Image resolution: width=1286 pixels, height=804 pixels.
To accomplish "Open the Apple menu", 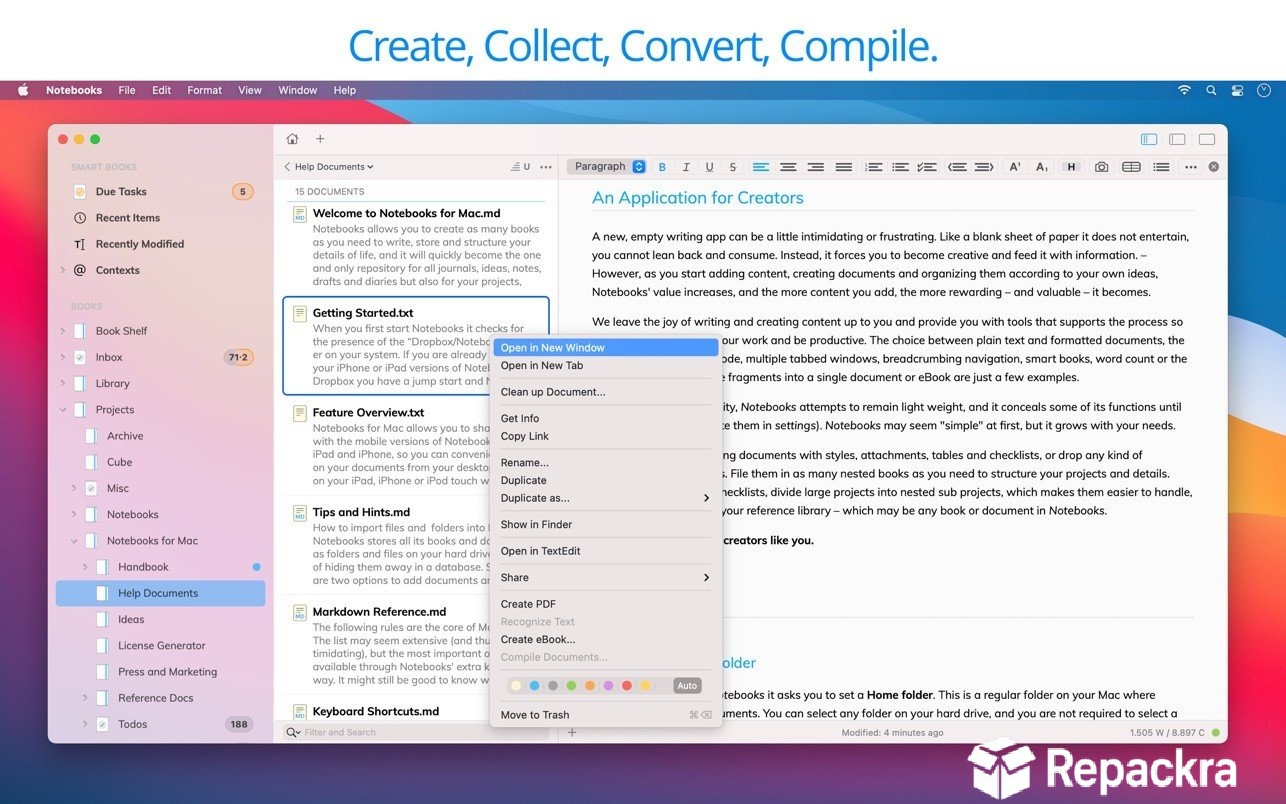I will (22, 90).
